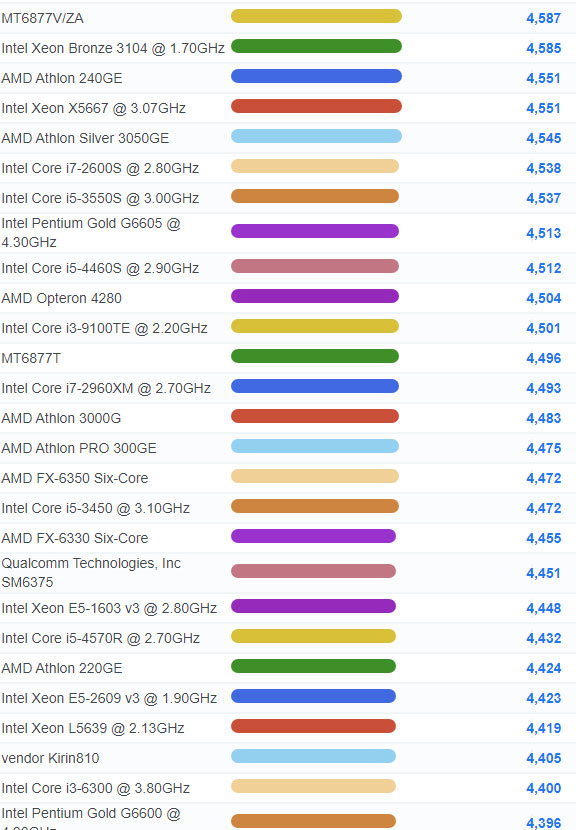The image size is (576, 830).
Task: Click score 4,400 for Core i3-6300
Action: pos(543,788)
